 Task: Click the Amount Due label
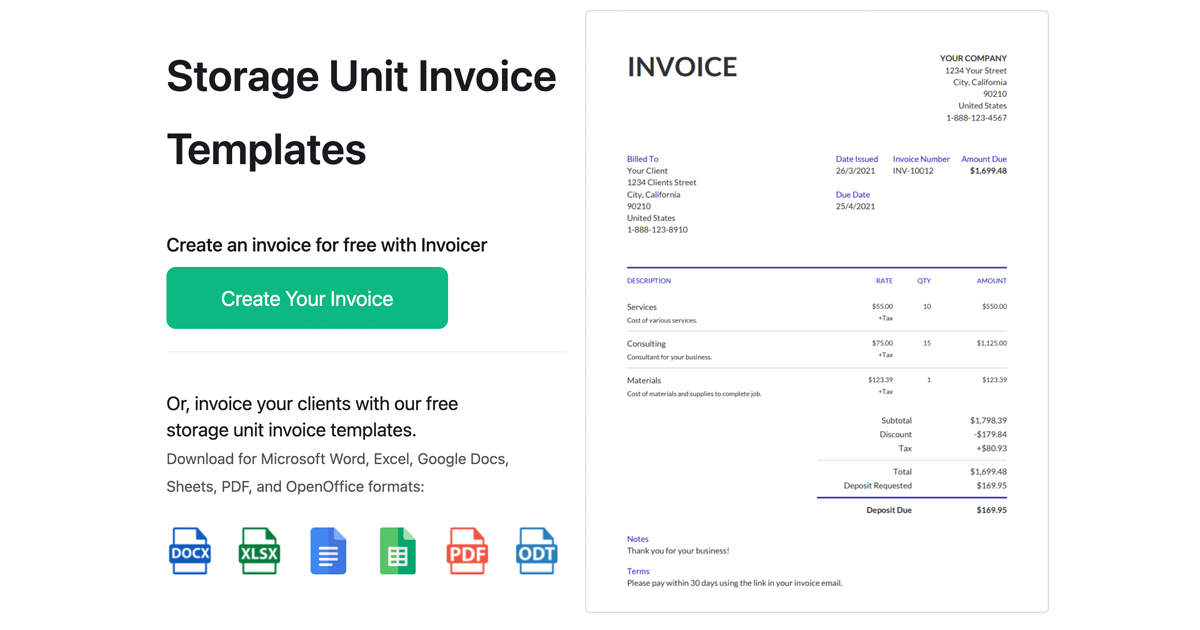(x=984, y=159)
